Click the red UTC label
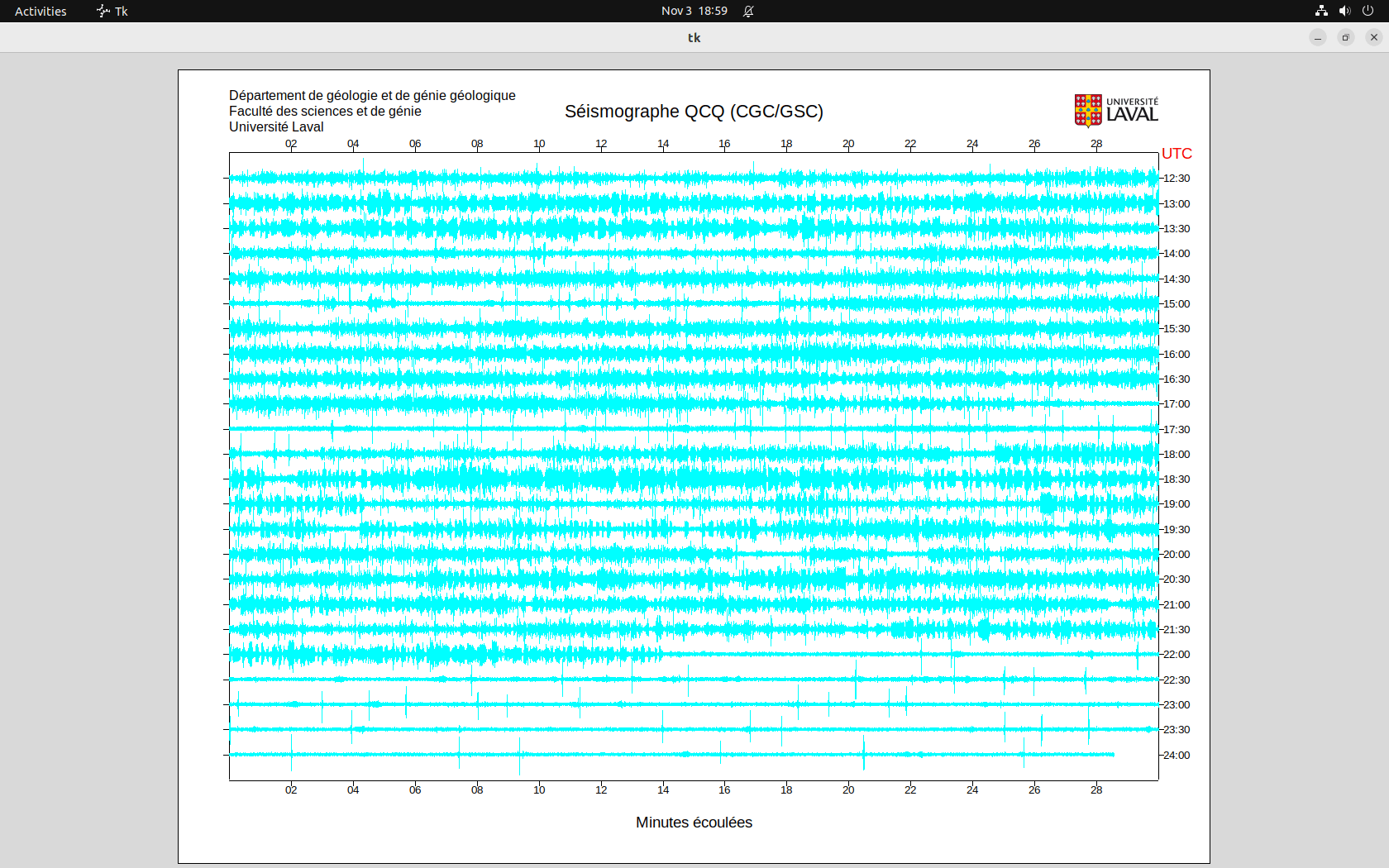This screenshot has width=1389, height=868. point(1177,154)
